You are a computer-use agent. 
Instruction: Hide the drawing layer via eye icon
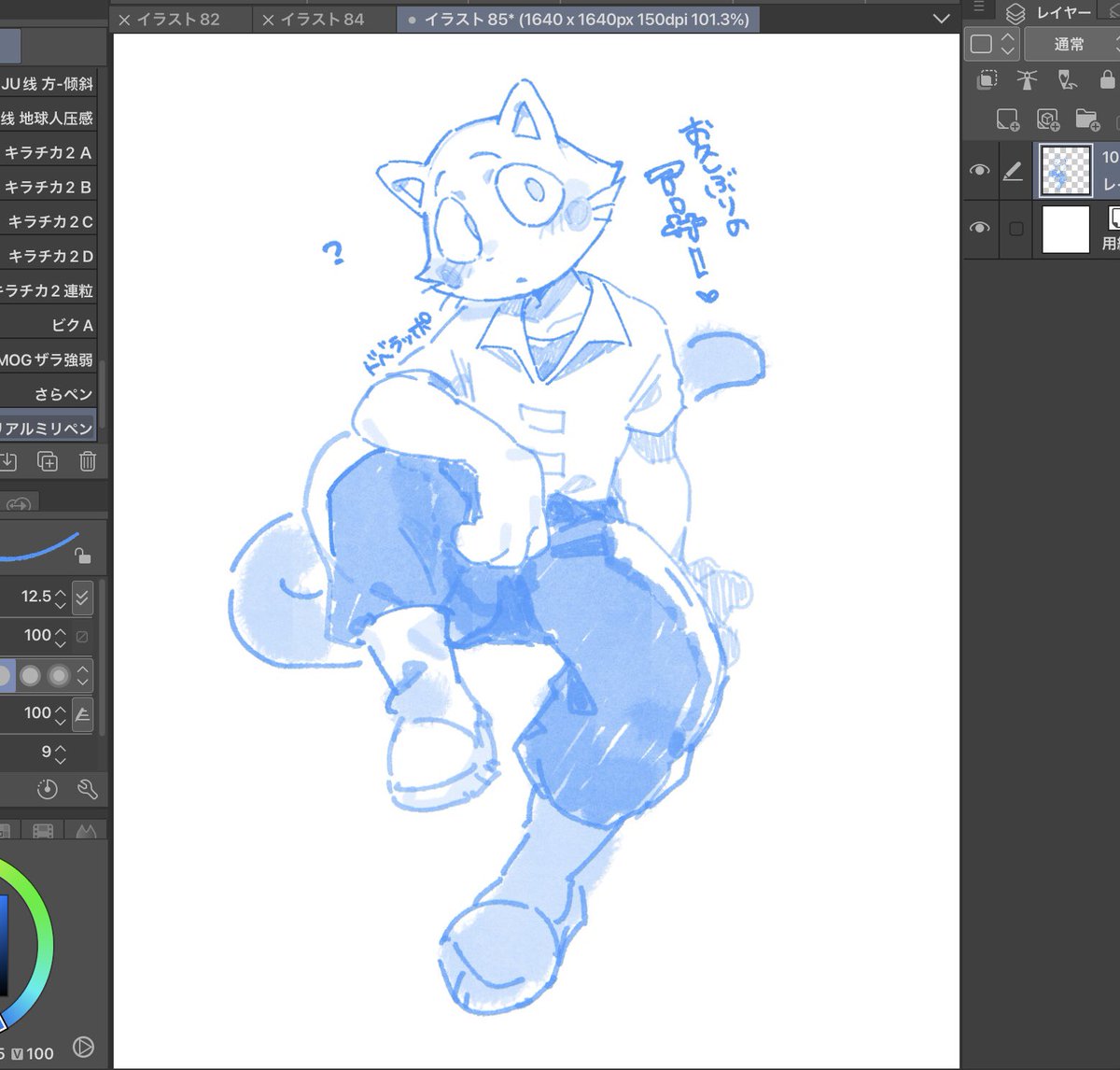pos(979,170)
